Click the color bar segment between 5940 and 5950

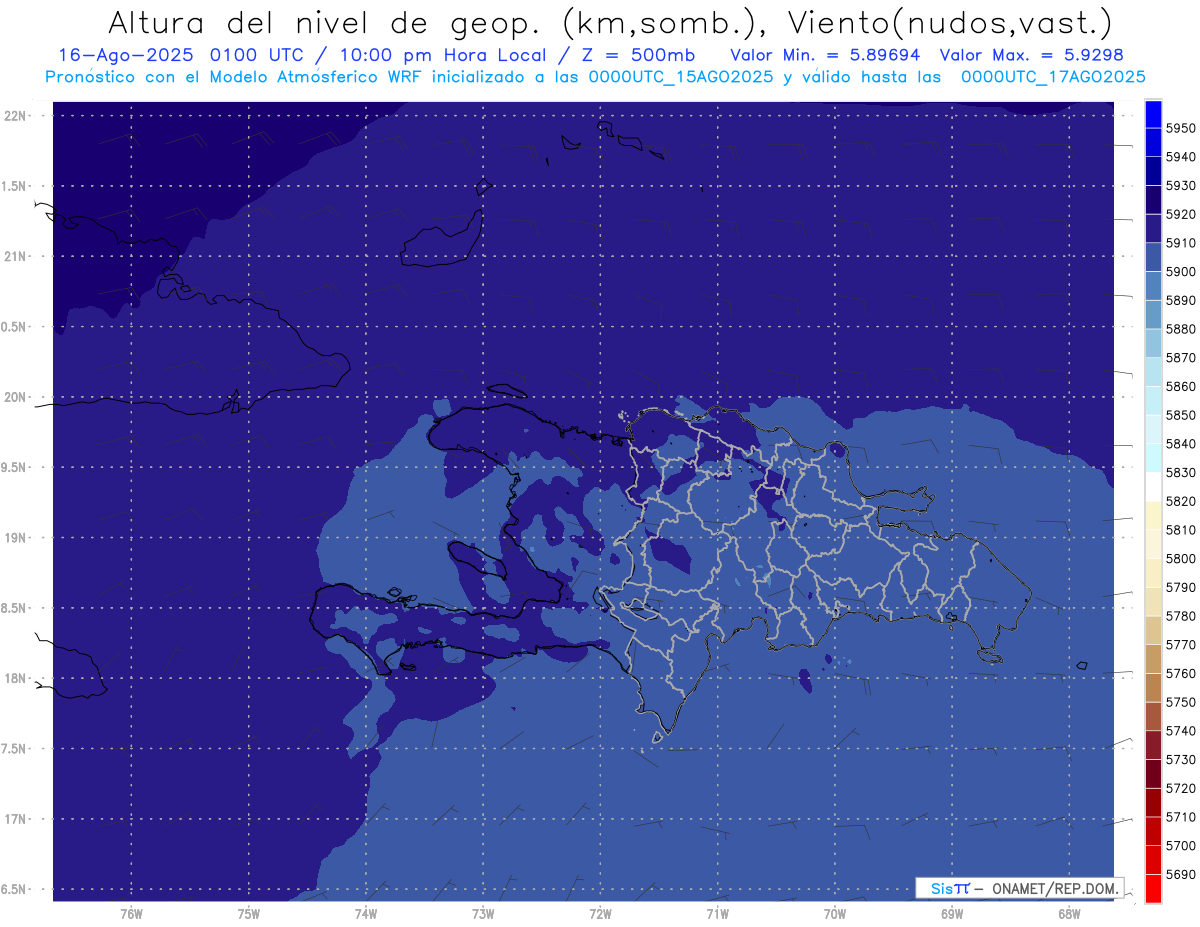[x=1153, y=142]
